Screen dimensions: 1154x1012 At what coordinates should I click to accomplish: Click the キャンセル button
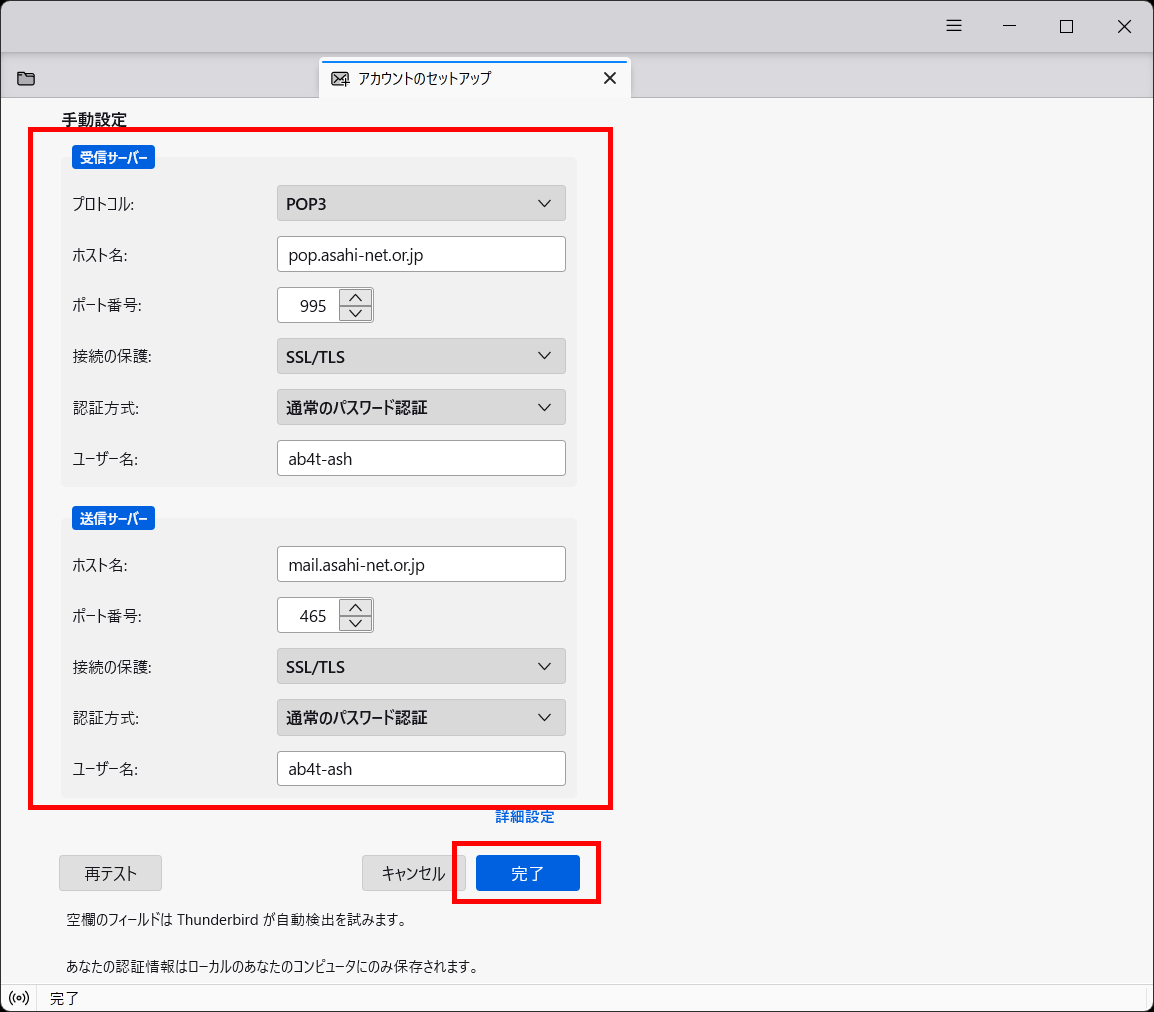(x=413, y=873)
